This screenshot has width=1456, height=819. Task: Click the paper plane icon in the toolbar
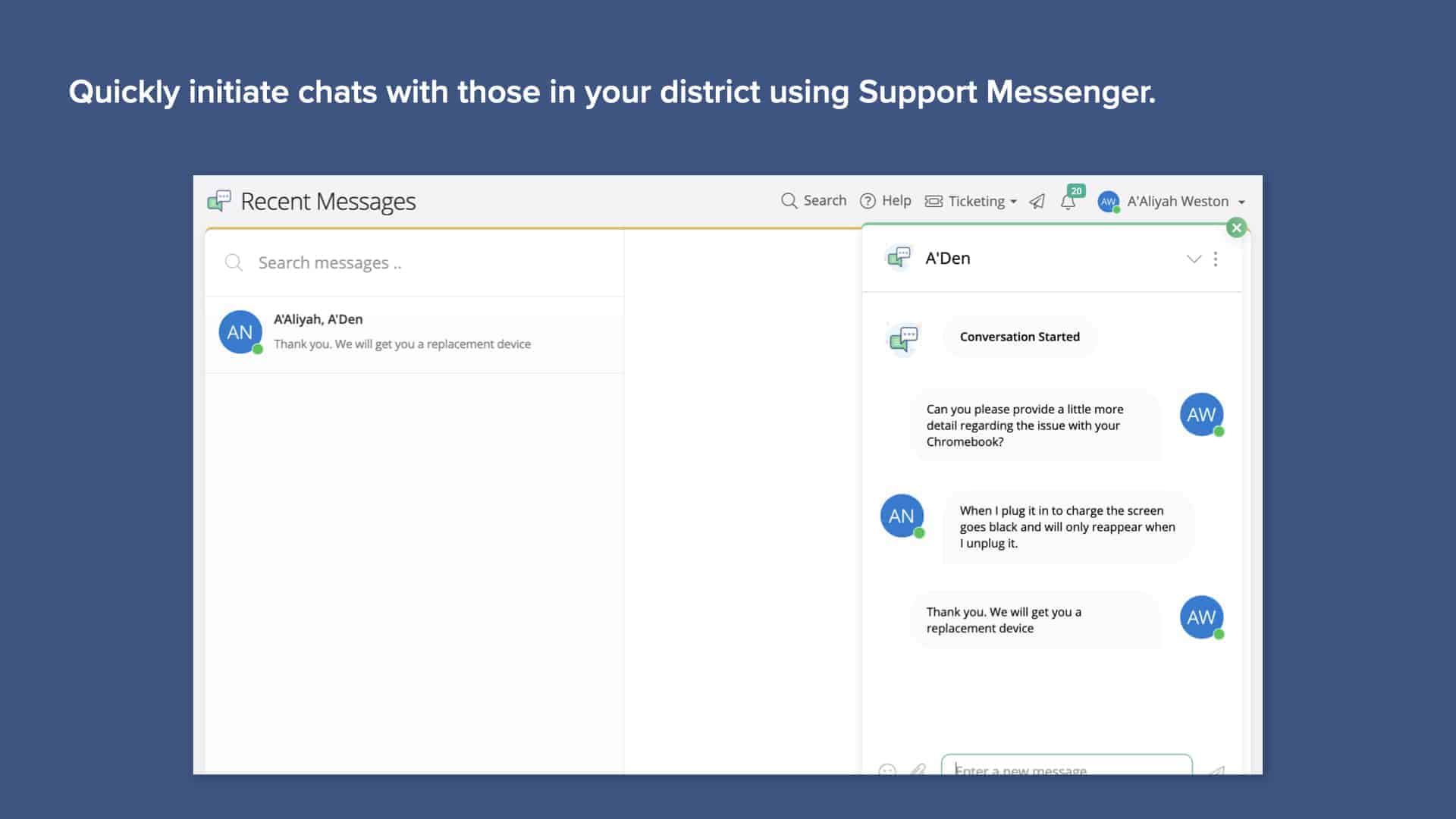pyautogui.click(x=1037, y=202)
